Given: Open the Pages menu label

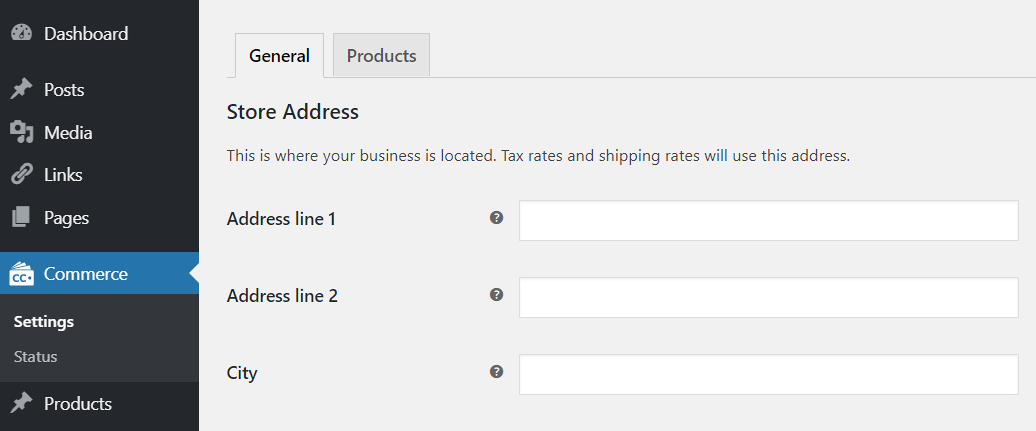Looking at the screenshot, I should [x=66, y=218].
